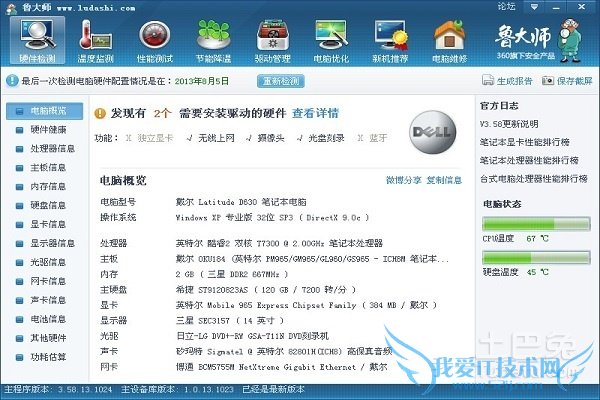Viewport: 600px width, 400px height.
Task: Click the Dell brand logo
Action: click(432, 132)
